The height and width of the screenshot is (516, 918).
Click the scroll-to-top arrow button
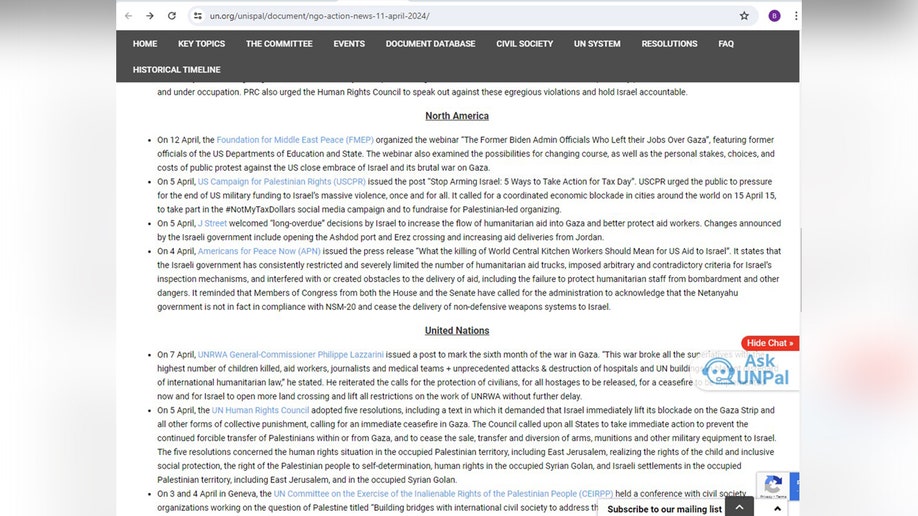(739, 507)
